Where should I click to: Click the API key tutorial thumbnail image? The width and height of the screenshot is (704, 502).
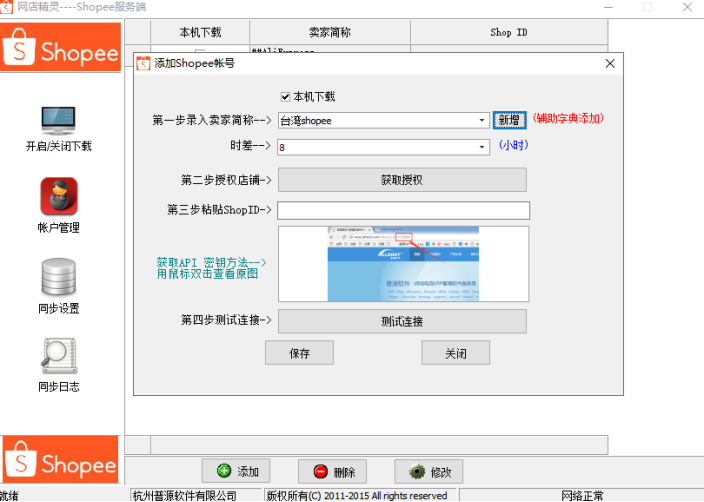pos(403,264)
